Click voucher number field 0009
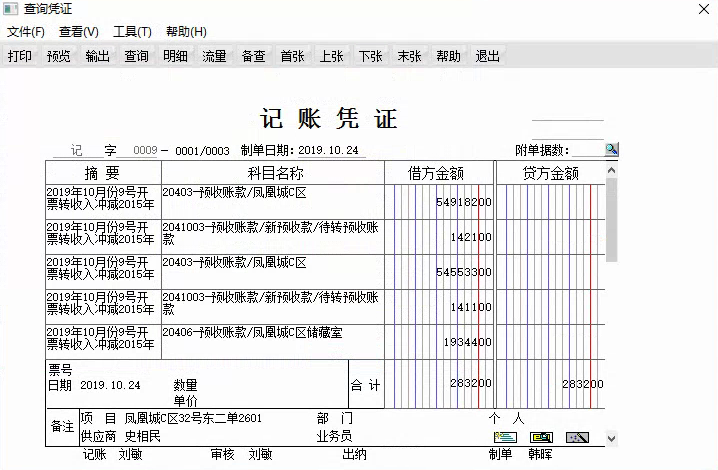Screen dimensions: 718x470 click(x=145, y=150)
